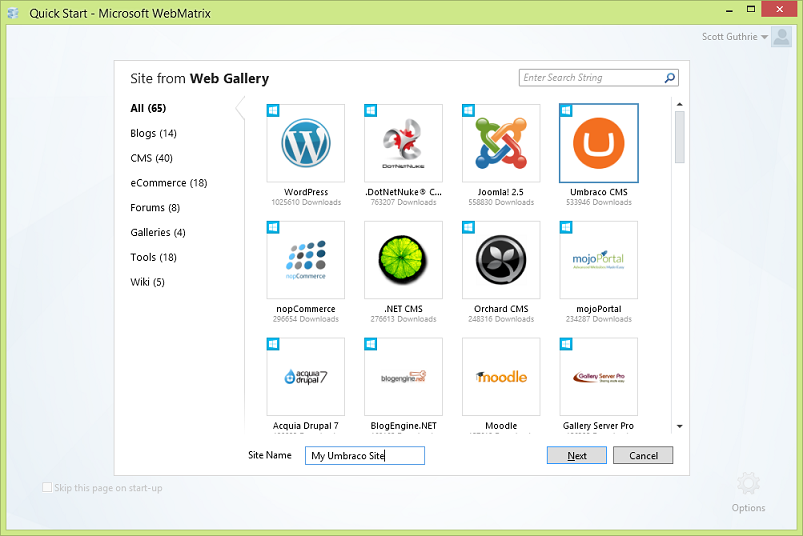Click the Umbraco CMS name label
Image resolution: width=803 pixels, height=536 pixels.
point(599,192)
